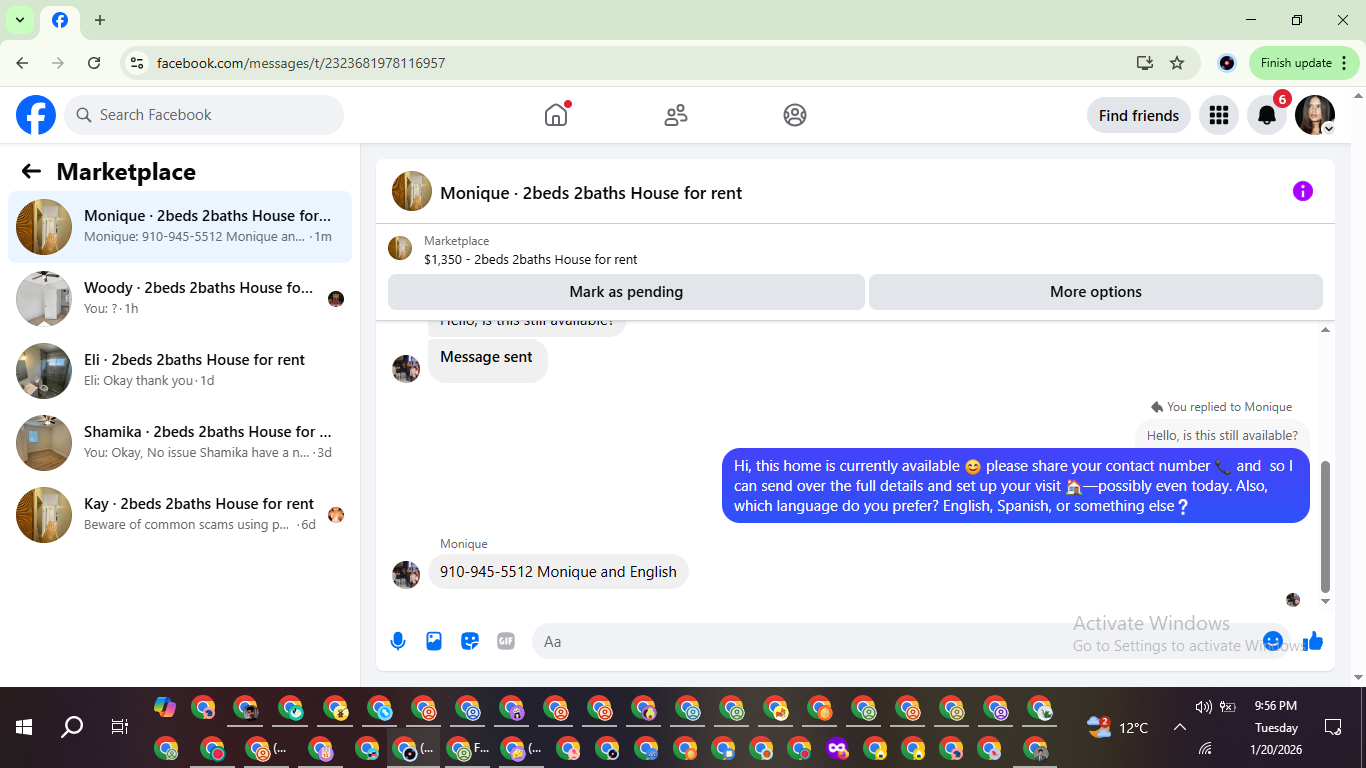Choose a sticker with the sticker icon
This screenshot has width=1366, height=768.
470,641
